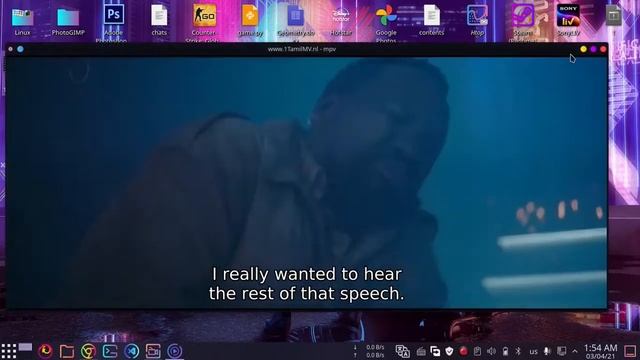640x360 pixels.
Task: Click the battery status tray icon
Action: coord(505,351)
